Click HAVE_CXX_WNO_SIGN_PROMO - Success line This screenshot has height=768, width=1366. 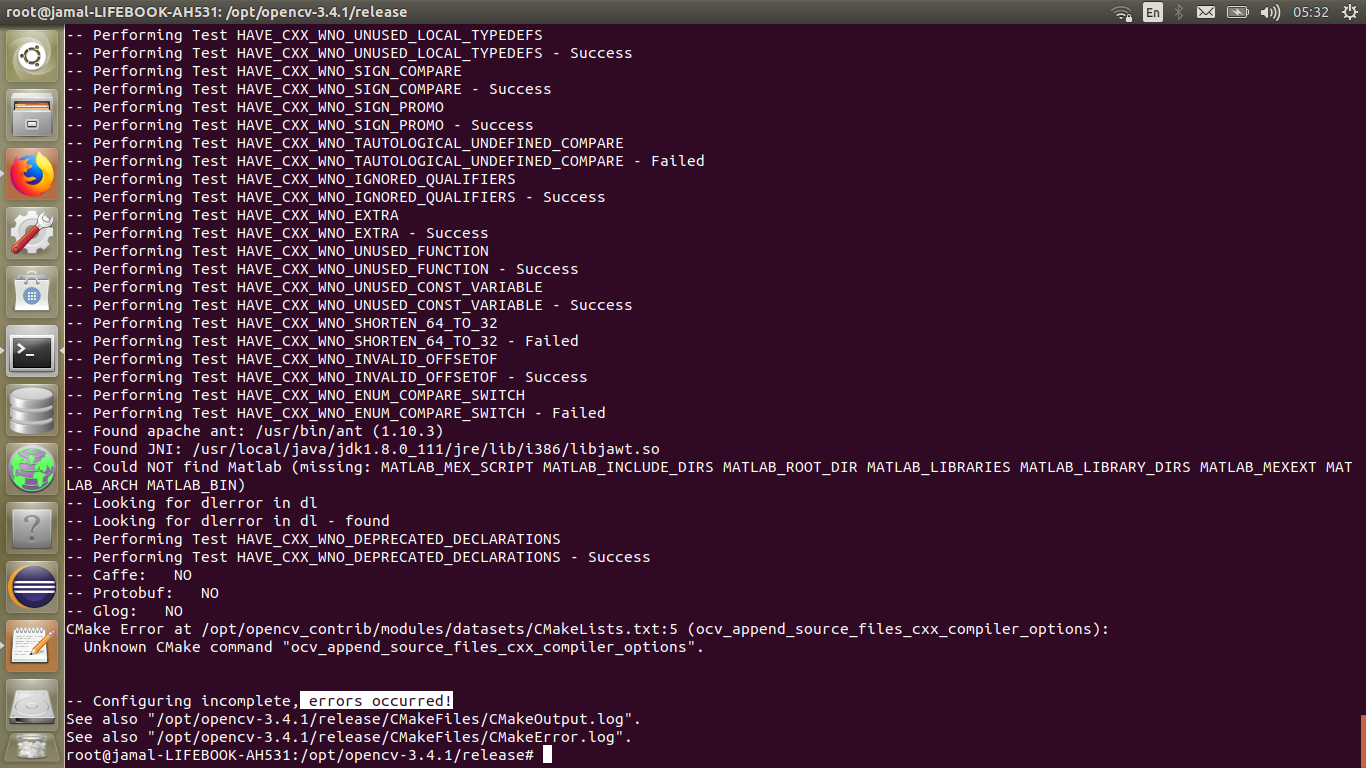pos(300,125)
